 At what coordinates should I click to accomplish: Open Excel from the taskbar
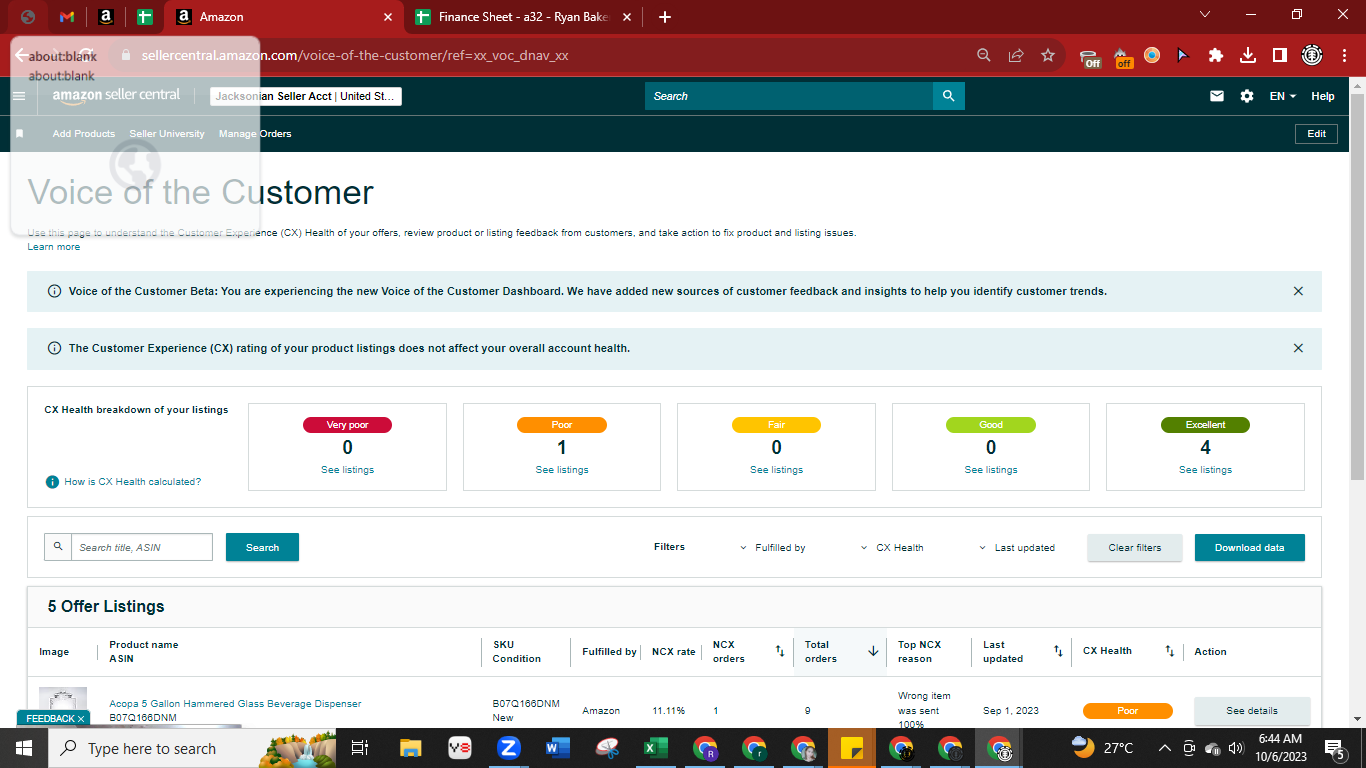point(656,748)
